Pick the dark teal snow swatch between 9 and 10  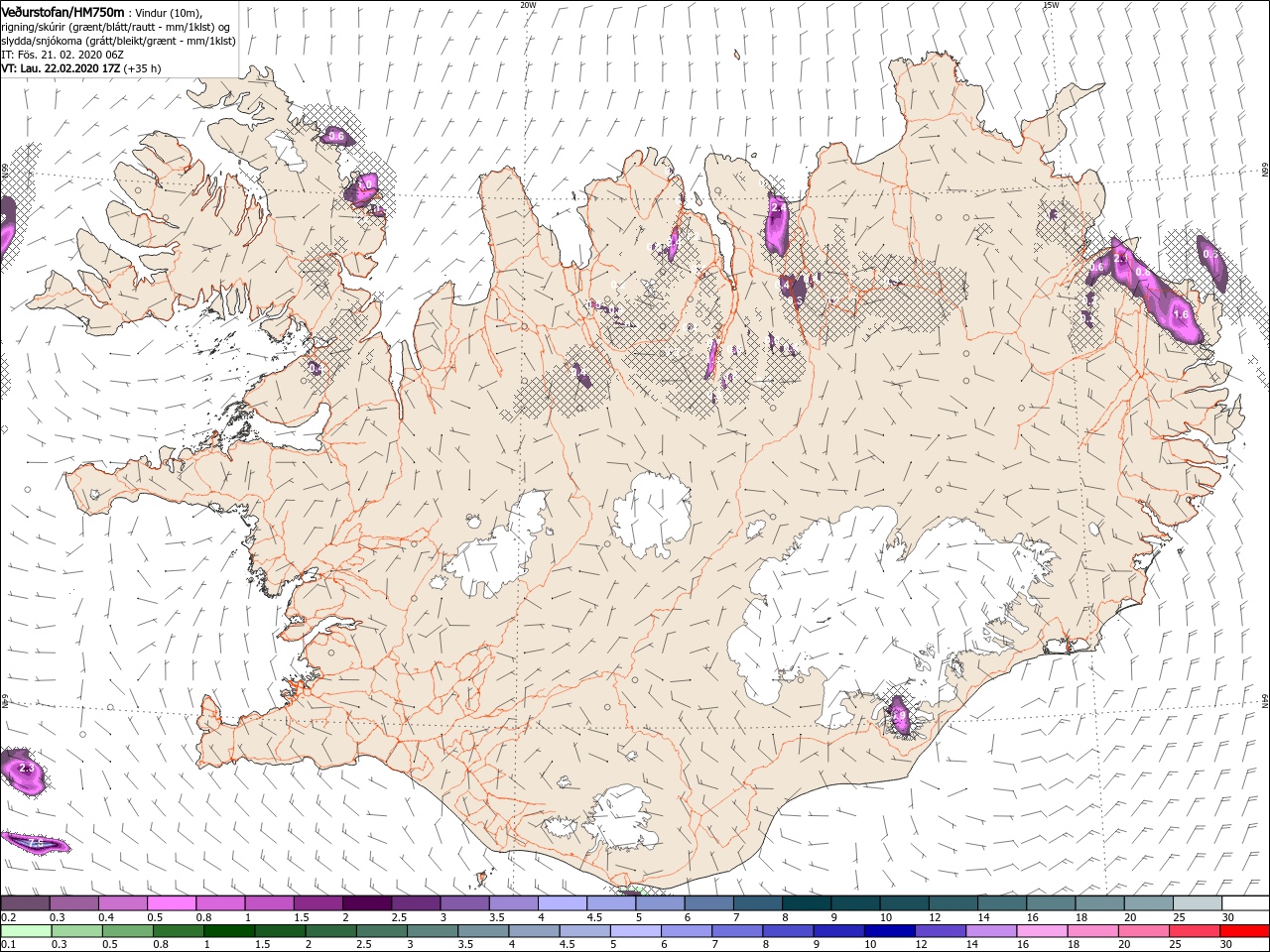click(855, 903)
